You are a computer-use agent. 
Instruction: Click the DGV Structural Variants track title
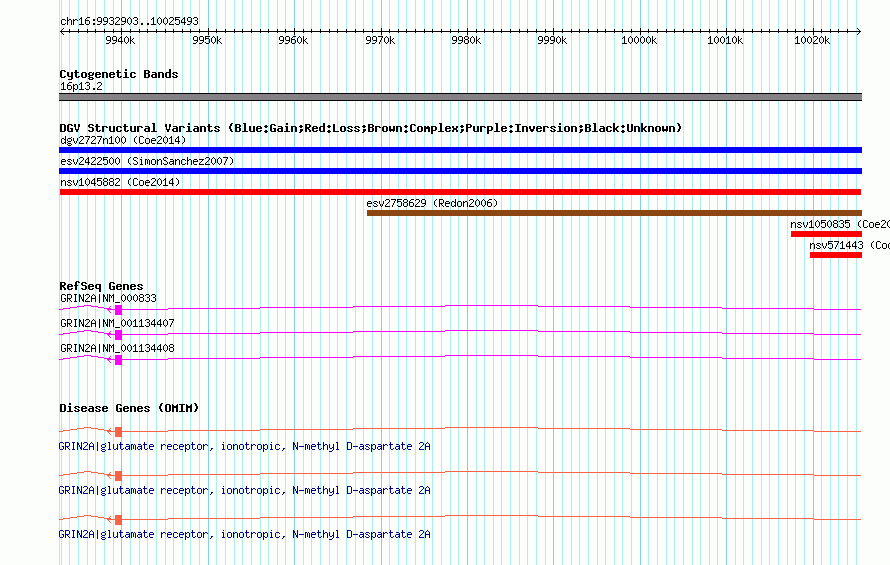[x=371, y=128]
